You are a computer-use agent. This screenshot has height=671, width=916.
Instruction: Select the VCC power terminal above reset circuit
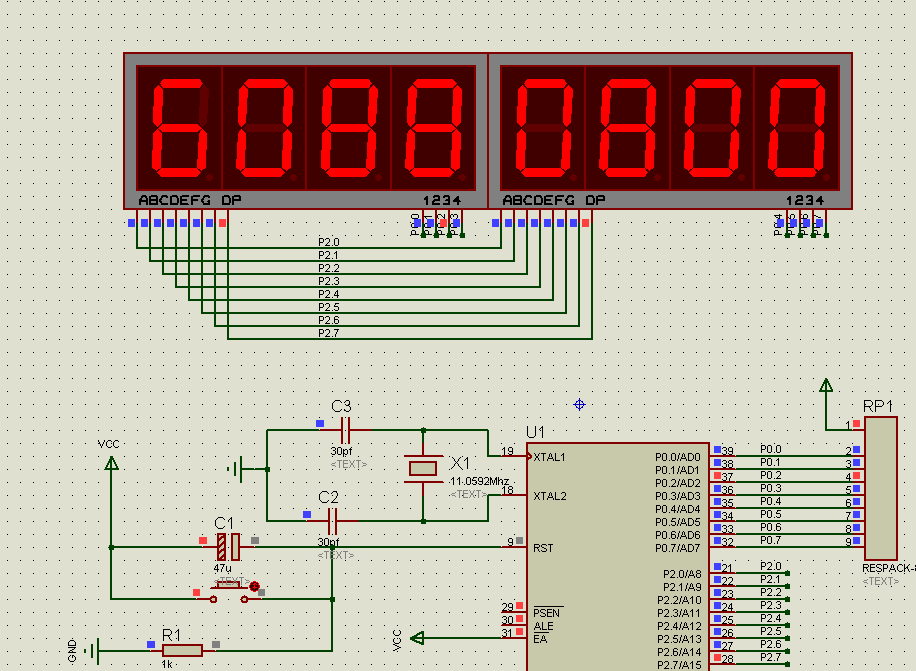click(111, 463)
